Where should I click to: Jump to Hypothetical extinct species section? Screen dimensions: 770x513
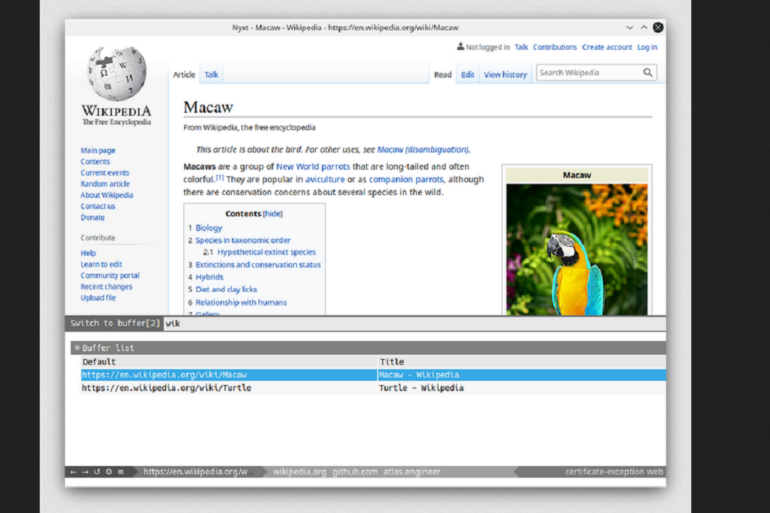267,252
